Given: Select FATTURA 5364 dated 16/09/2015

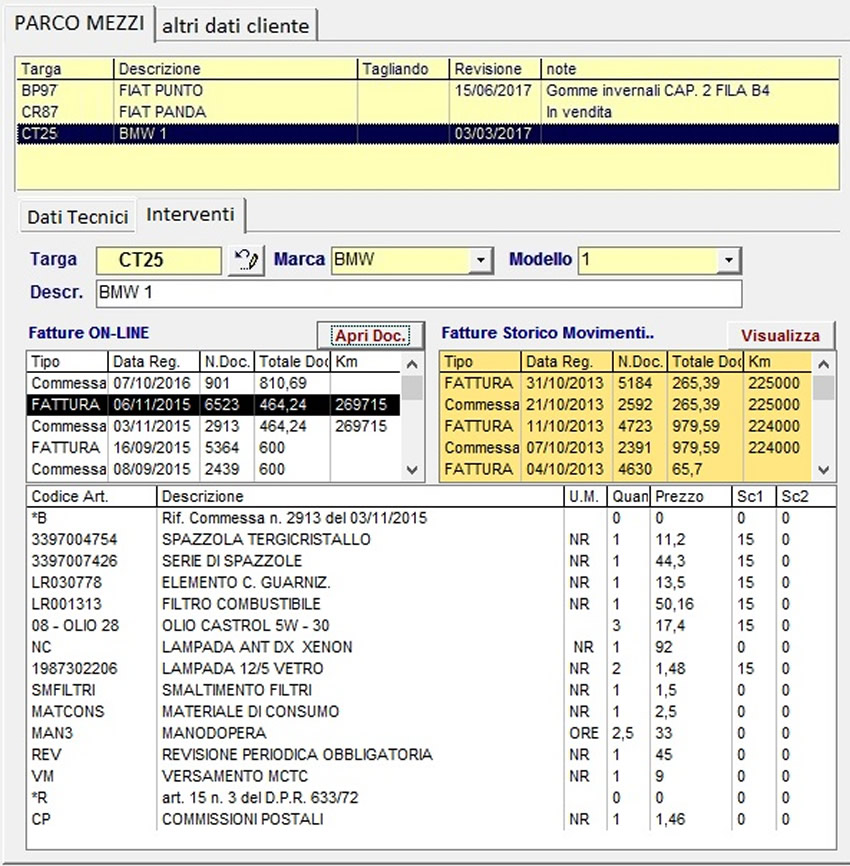Looking at the screenshot, I should 213,448.
